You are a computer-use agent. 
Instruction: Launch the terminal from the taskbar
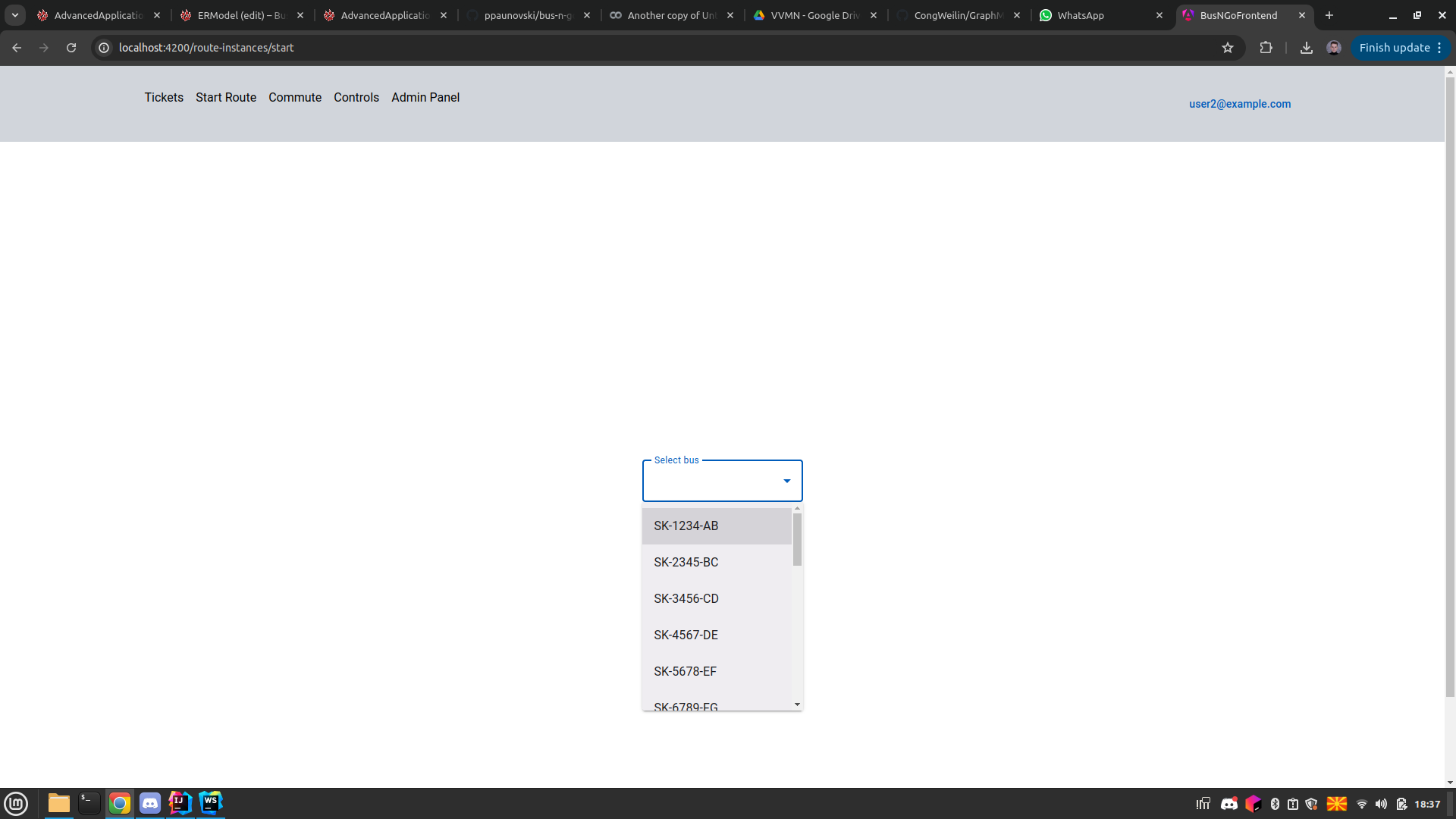click(x=89, y=802)
